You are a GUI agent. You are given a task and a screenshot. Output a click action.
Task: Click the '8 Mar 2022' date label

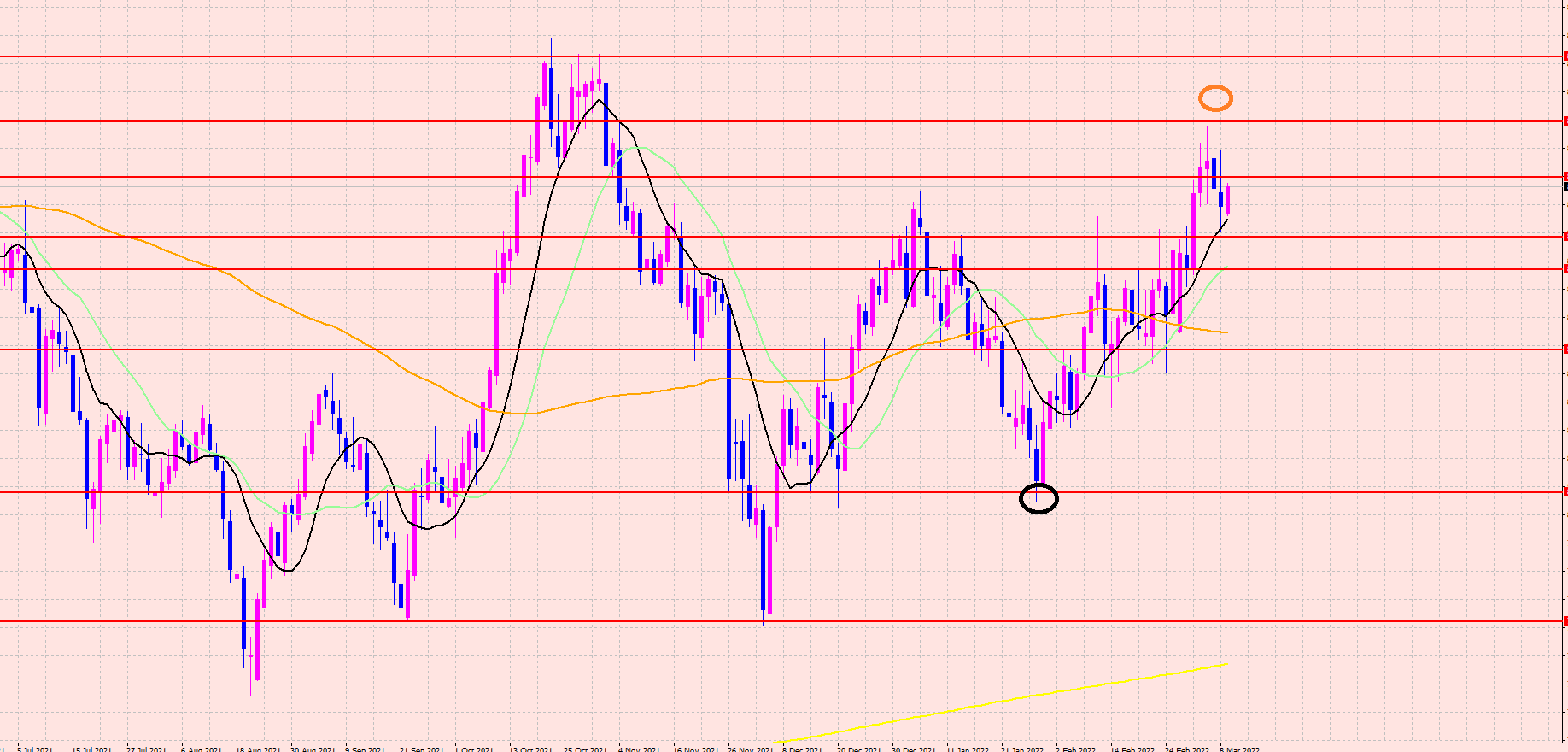tap(1239, 749)
